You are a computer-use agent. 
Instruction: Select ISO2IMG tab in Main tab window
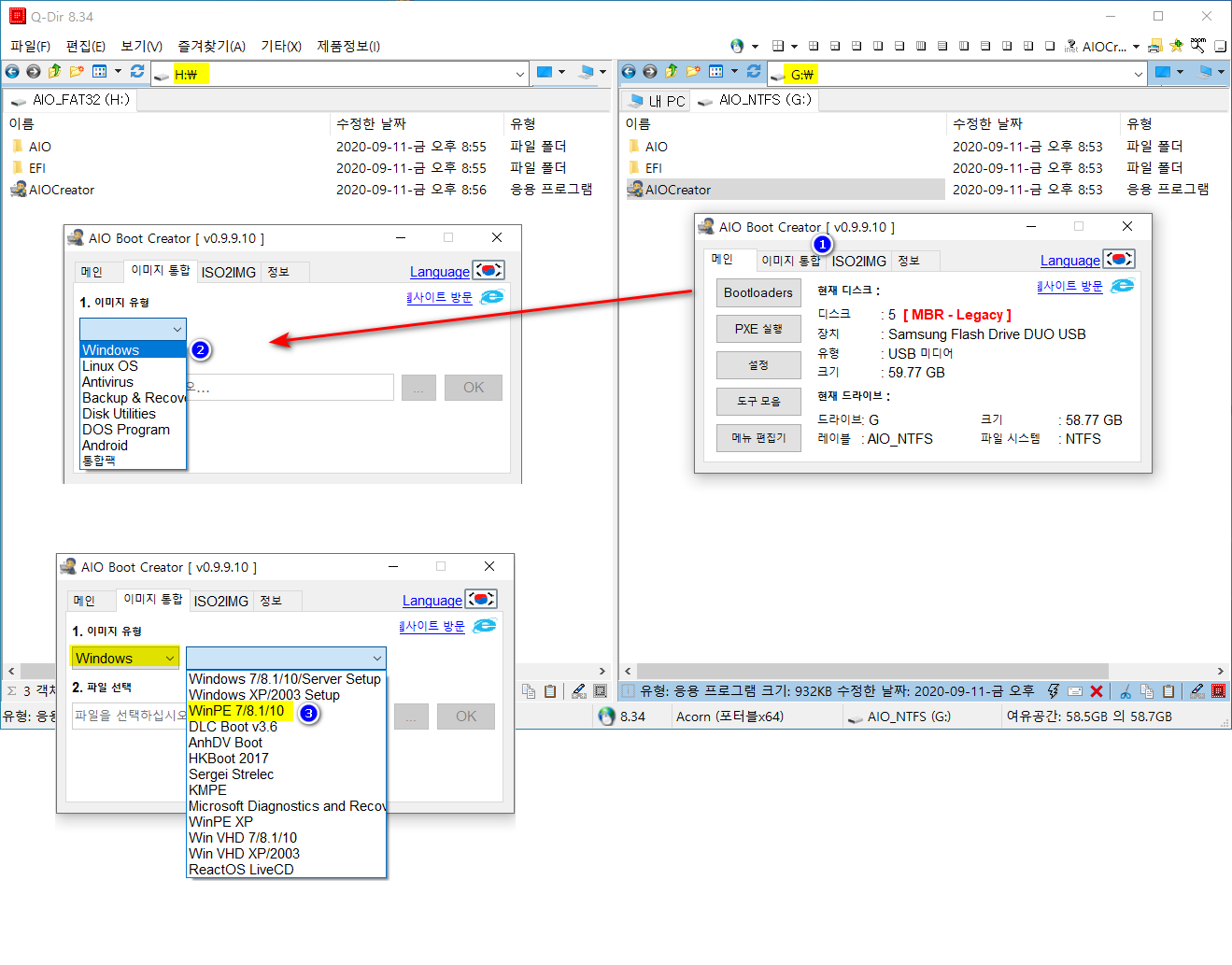pos(859,262)
